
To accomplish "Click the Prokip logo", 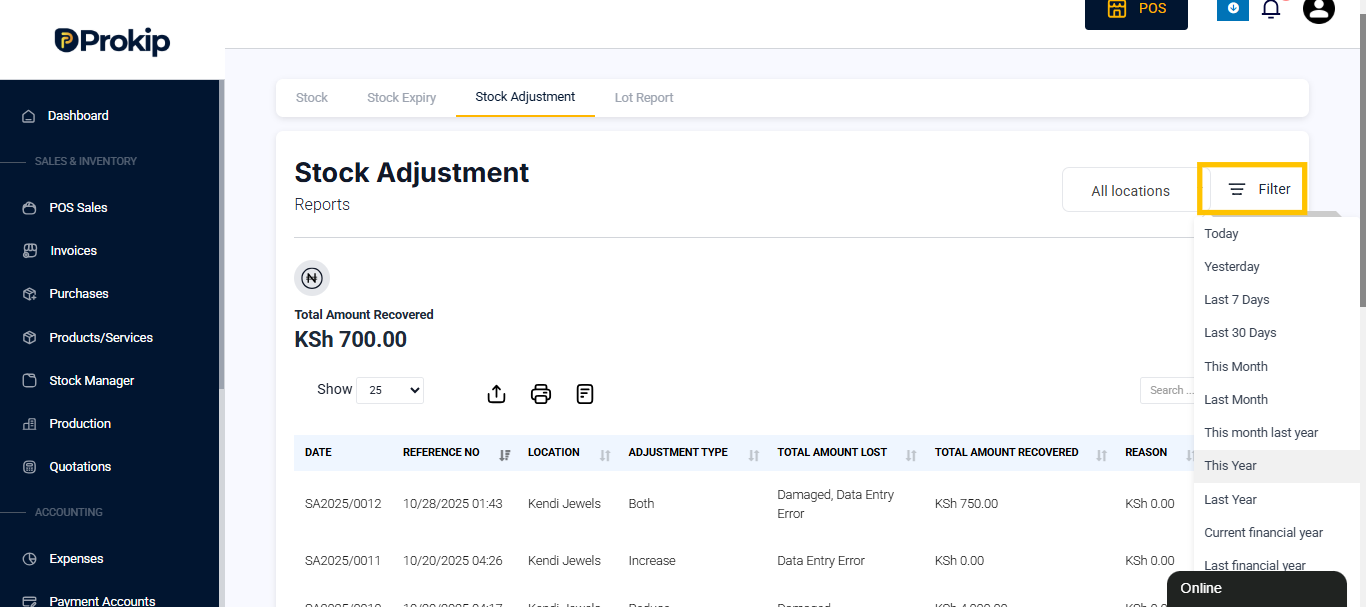I will point(112,41).
